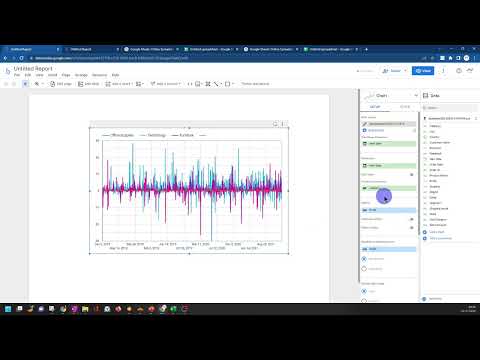Click the chart header icon left of the dots
Image resolution: width=480 pixels, height=360 pixels.
[275, 124]
